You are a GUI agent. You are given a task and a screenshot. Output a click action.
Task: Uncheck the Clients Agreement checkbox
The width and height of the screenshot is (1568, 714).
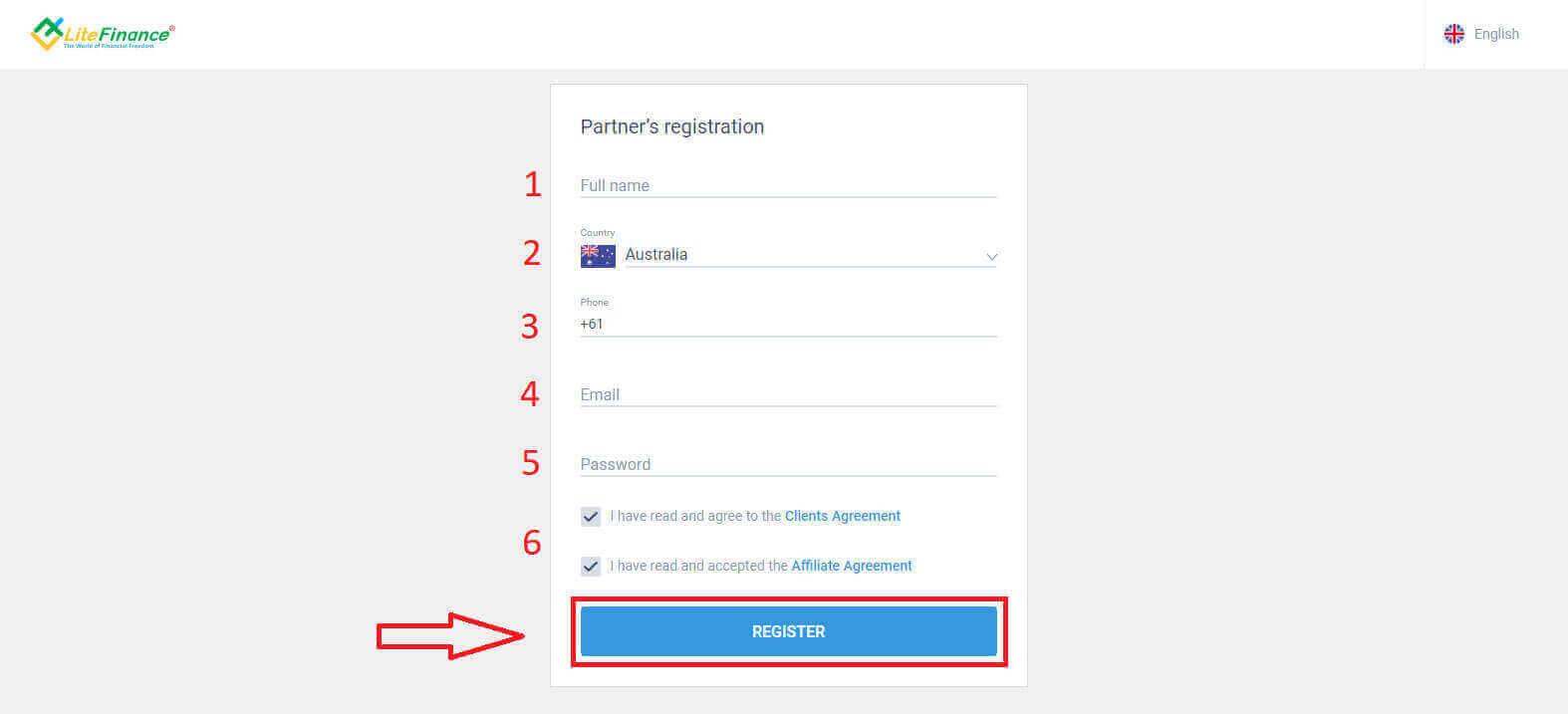591,517
